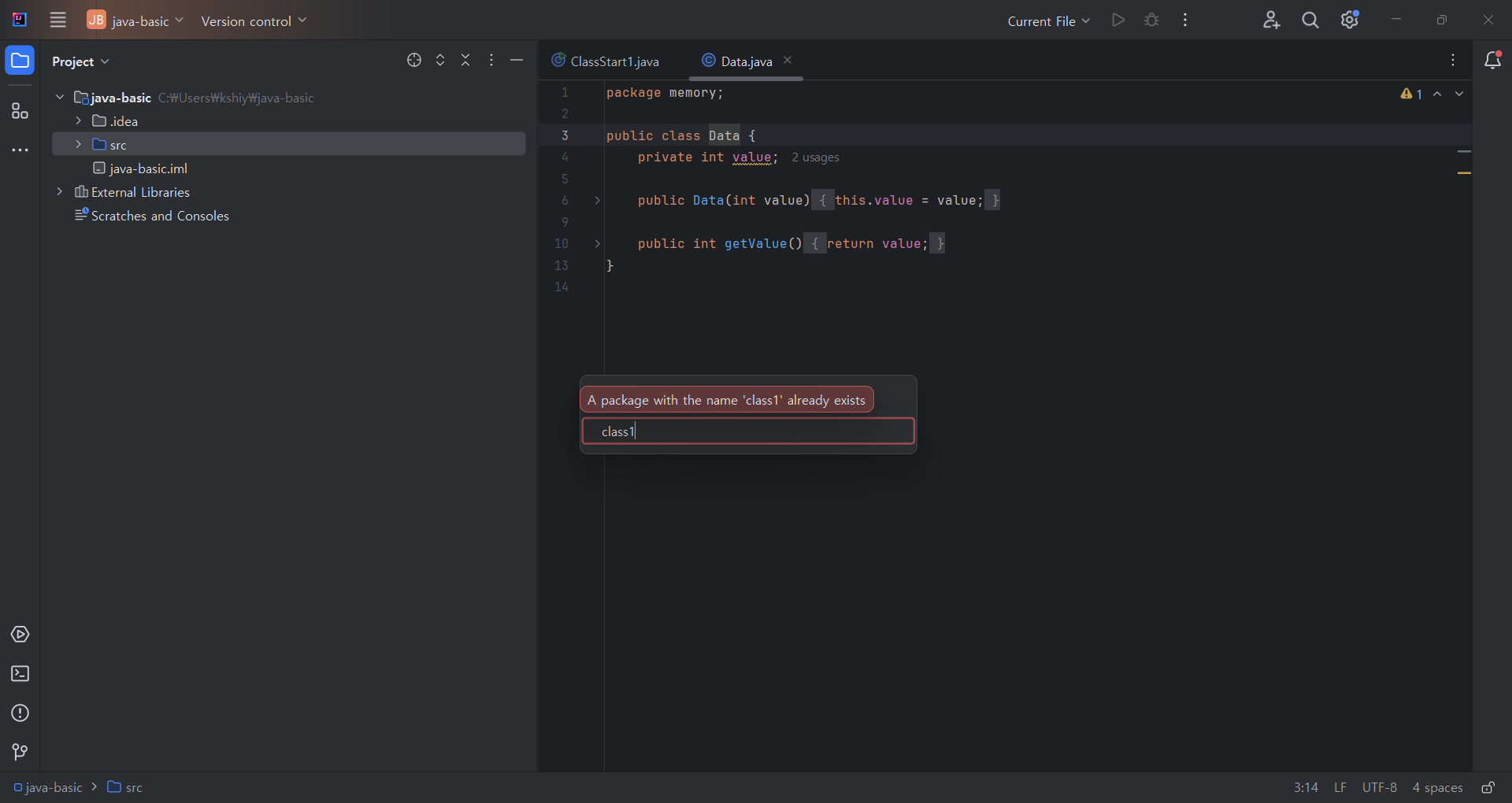Click the 2 usages inlay hint

815,157
